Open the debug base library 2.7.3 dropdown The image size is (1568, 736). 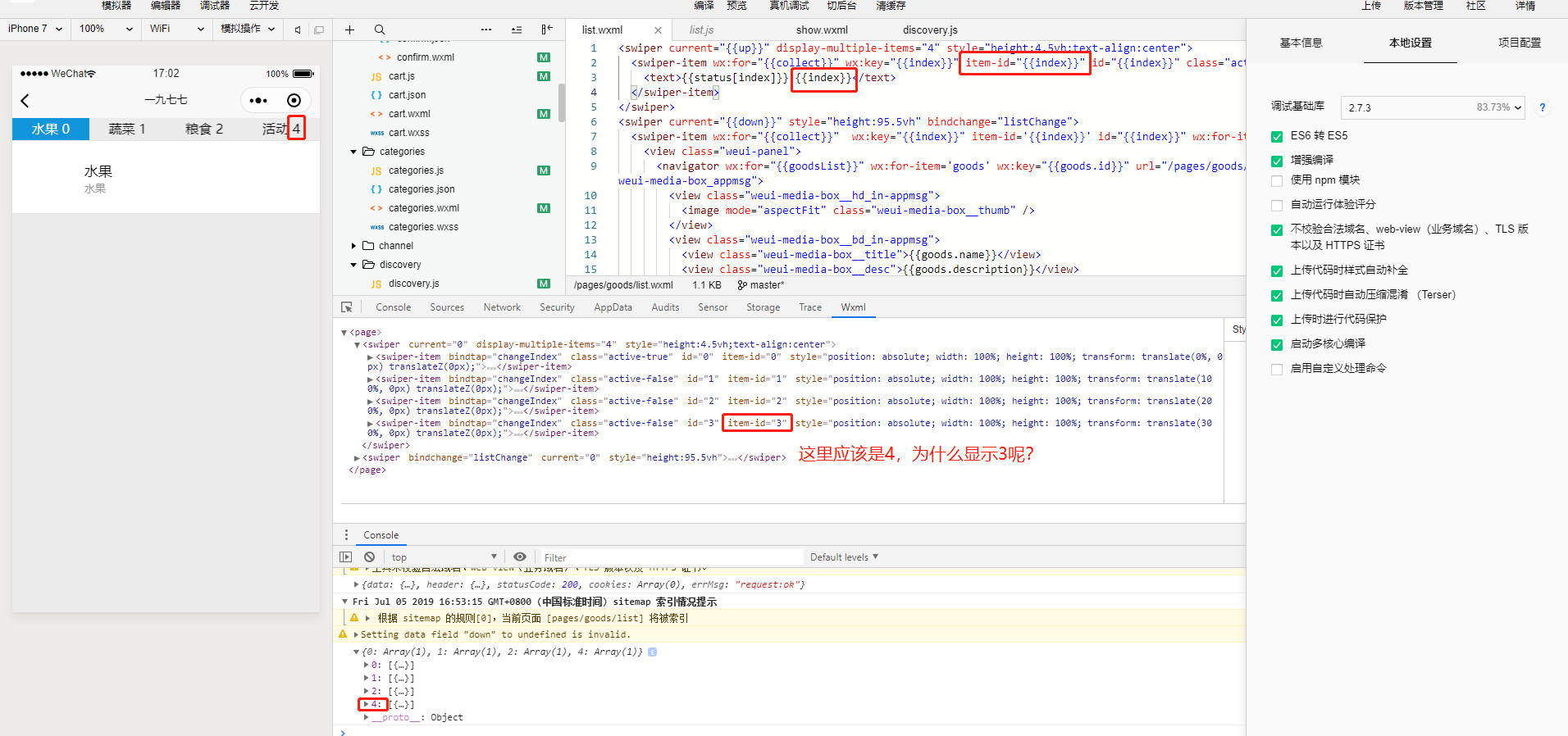(1433, 107)
